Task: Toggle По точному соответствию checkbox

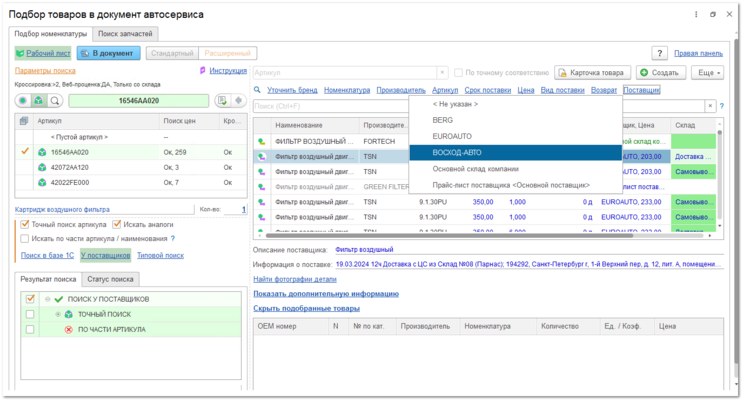Action: click(458, 73)
